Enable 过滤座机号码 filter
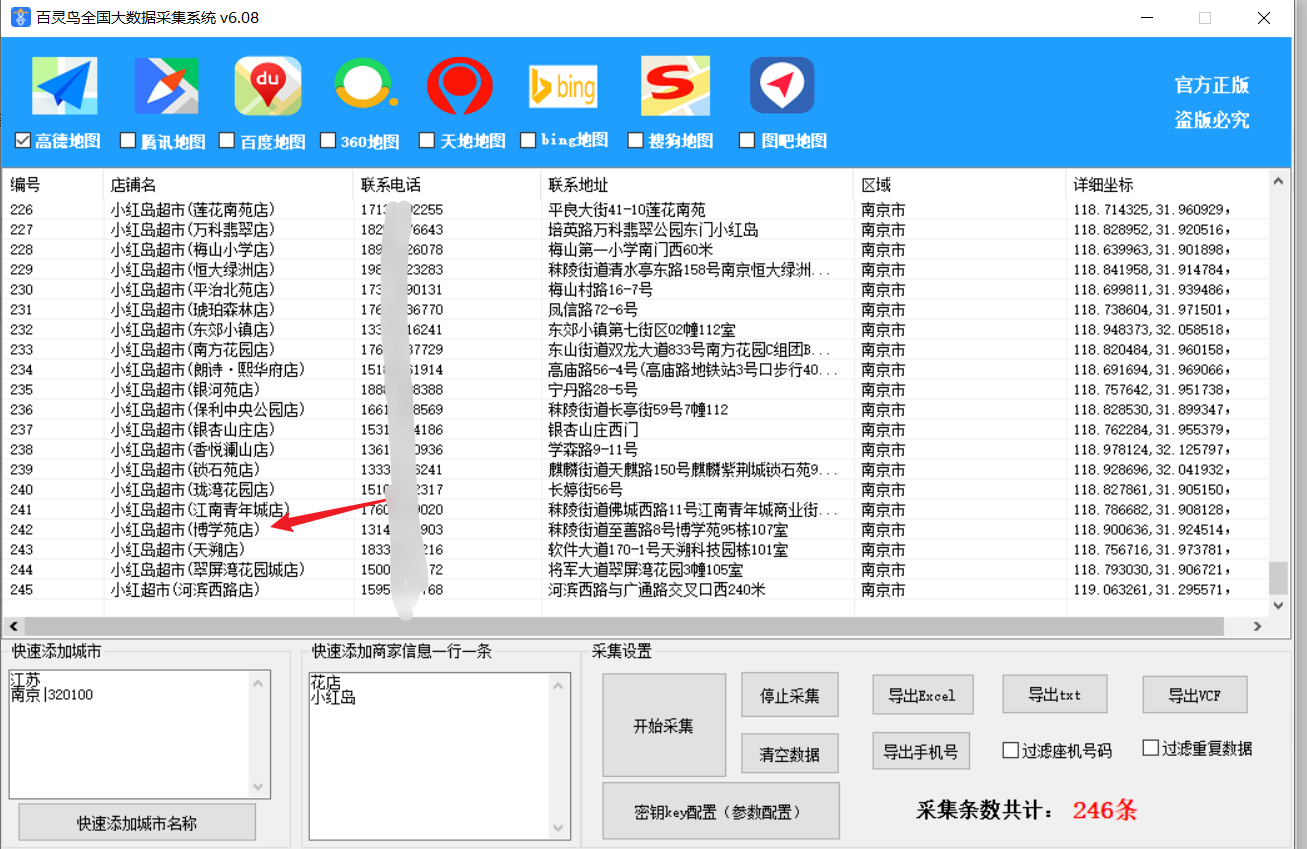Viewport: 1307px width, 849px height. (1011, 750)
